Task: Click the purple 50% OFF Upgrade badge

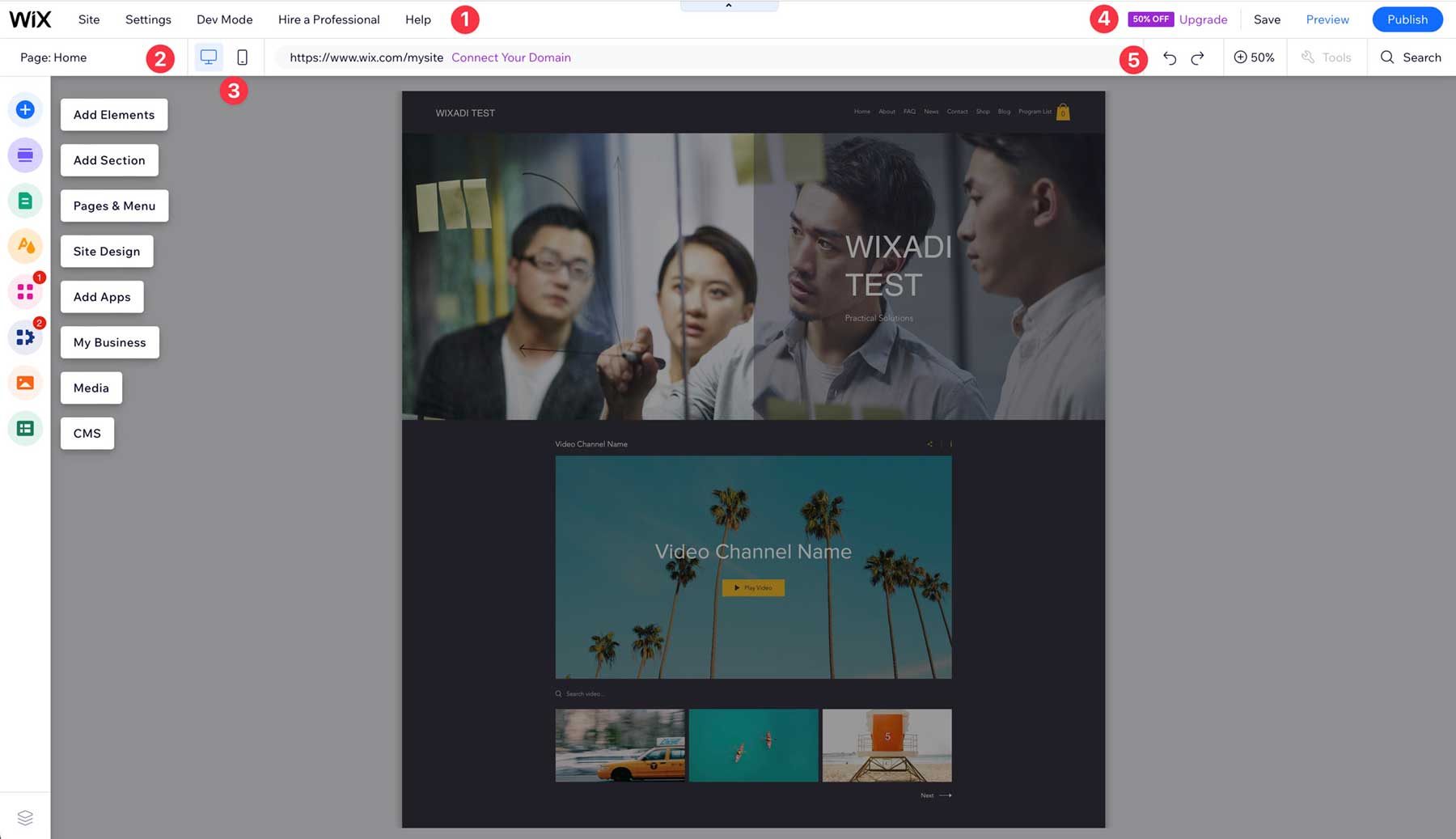Action: pos(1150,19)
